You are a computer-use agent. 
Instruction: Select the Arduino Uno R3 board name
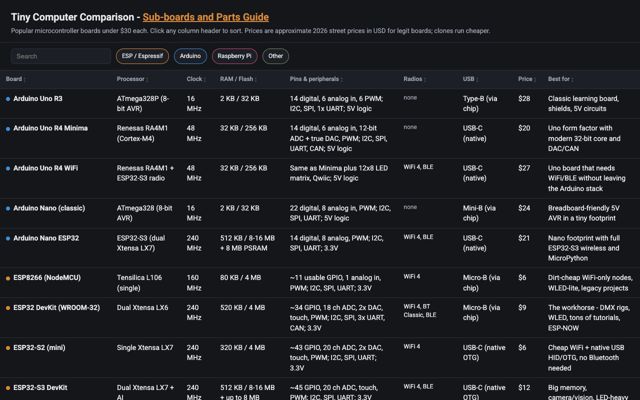38,98
